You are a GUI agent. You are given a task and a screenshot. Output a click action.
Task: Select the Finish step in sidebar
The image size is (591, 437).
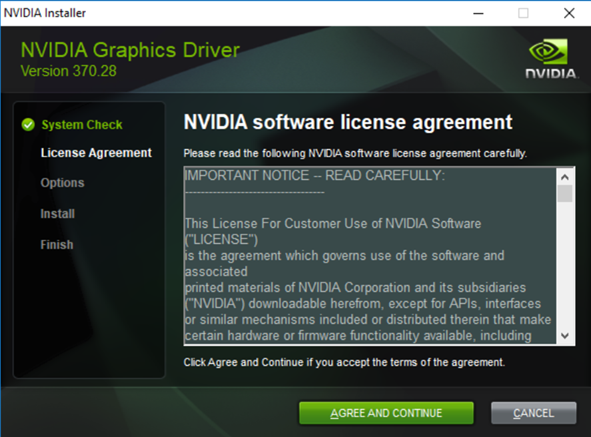point(57,245)
